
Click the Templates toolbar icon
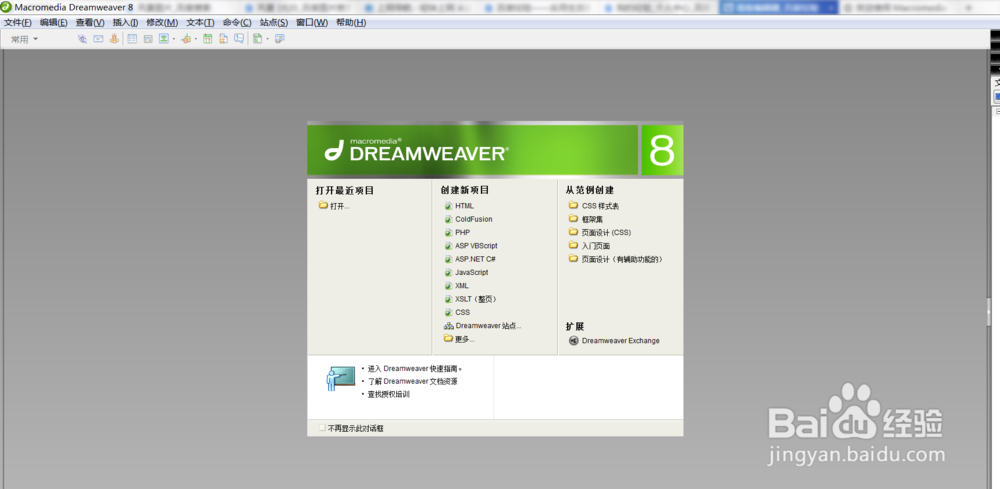click(258, 39)
